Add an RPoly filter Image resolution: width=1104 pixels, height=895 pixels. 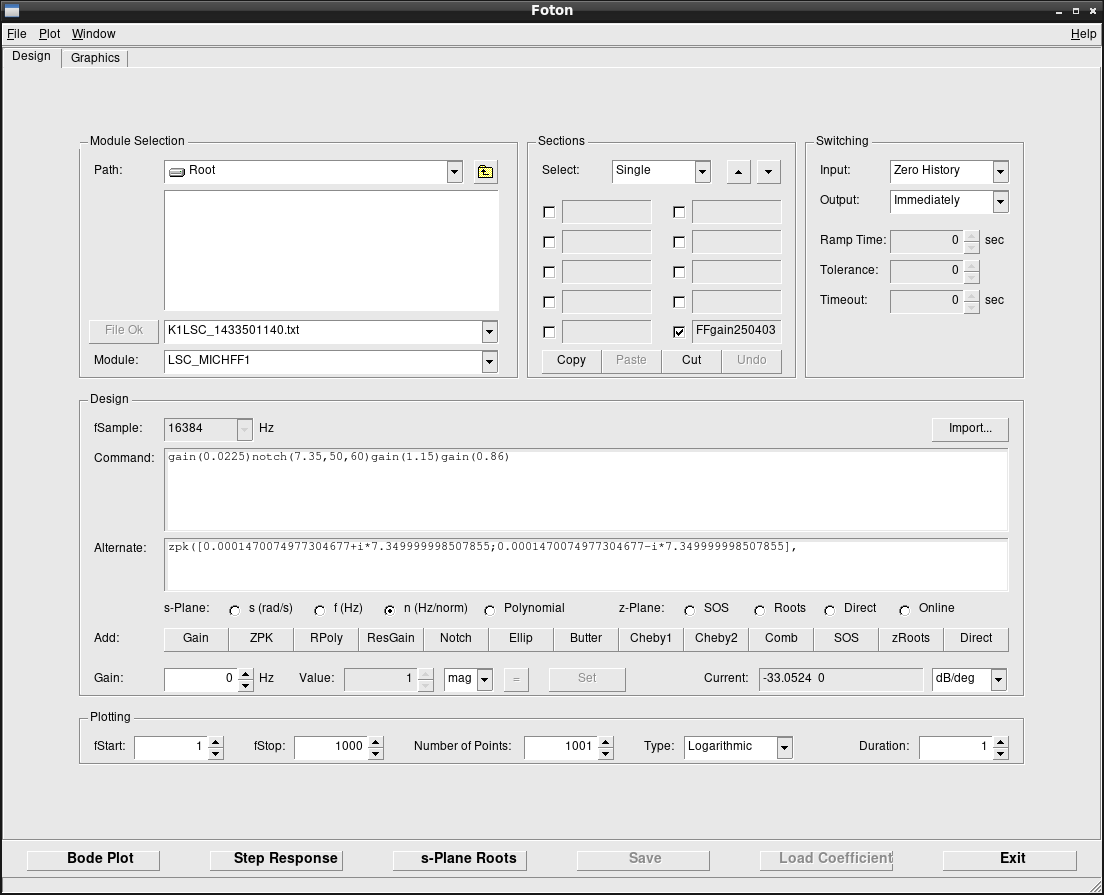click(x=326, y=639)
